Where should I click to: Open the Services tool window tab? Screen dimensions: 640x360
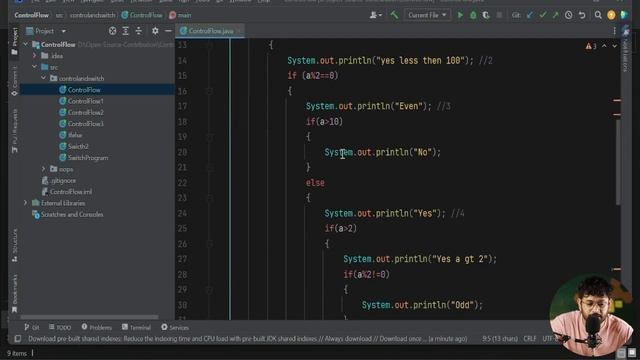tap(175, 327)
